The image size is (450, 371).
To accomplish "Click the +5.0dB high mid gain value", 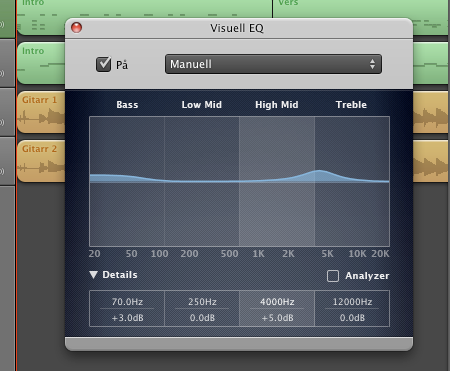I will click(277, 318).
